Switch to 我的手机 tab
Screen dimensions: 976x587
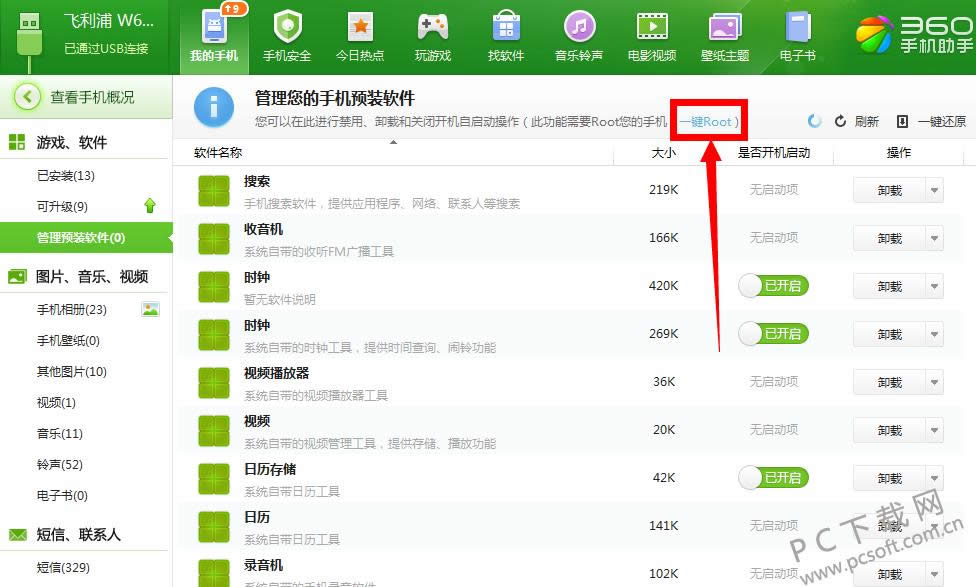215,37
